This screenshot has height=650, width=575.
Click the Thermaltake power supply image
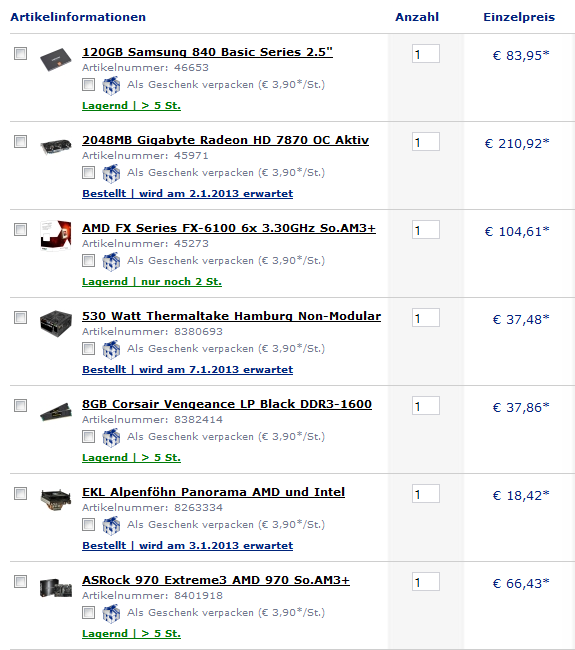pyautogui.click(x=56, y=323)
